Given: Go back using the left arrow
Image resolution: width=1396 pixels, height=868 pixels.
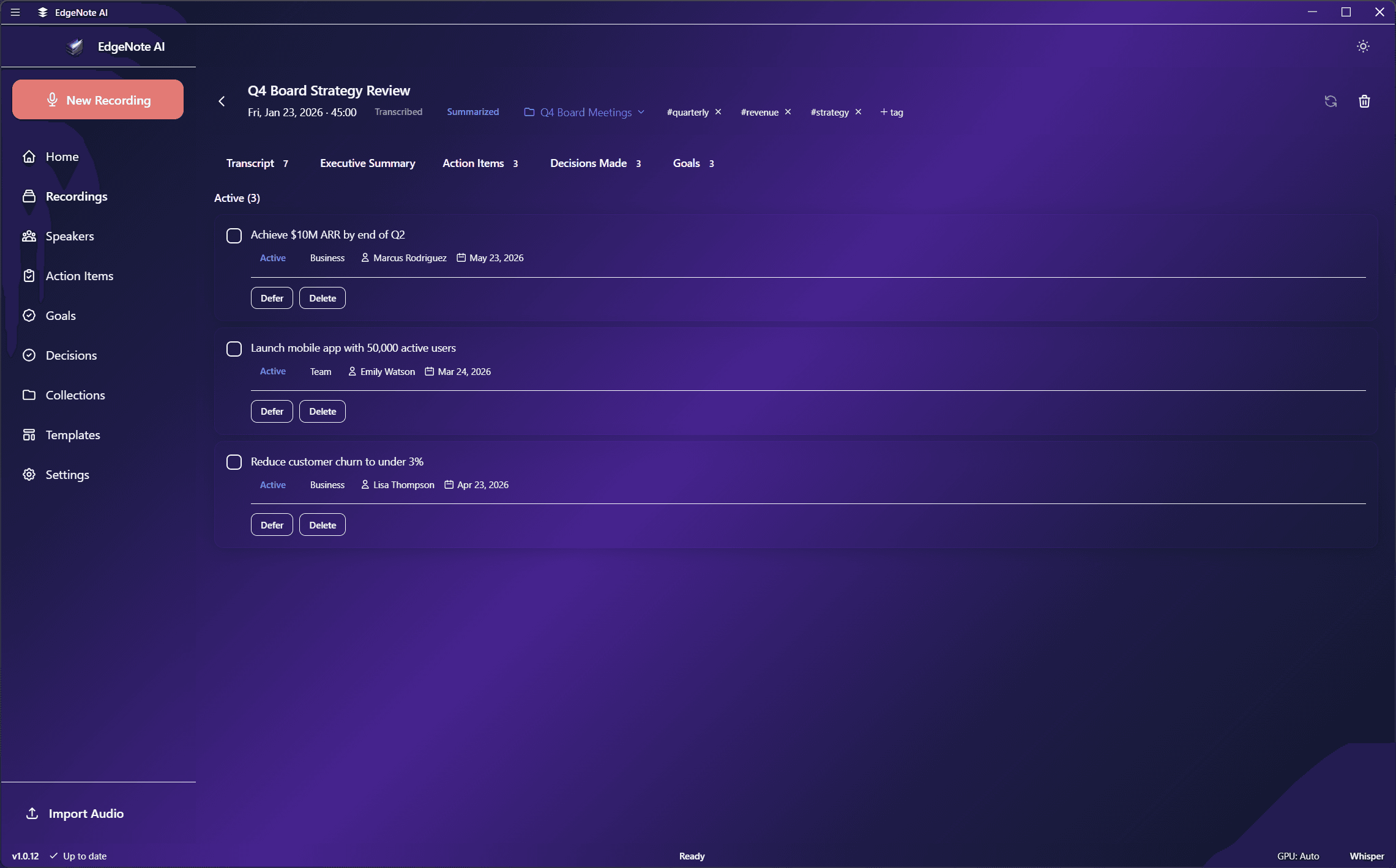Looking at the screenshot, I should 222,102.
